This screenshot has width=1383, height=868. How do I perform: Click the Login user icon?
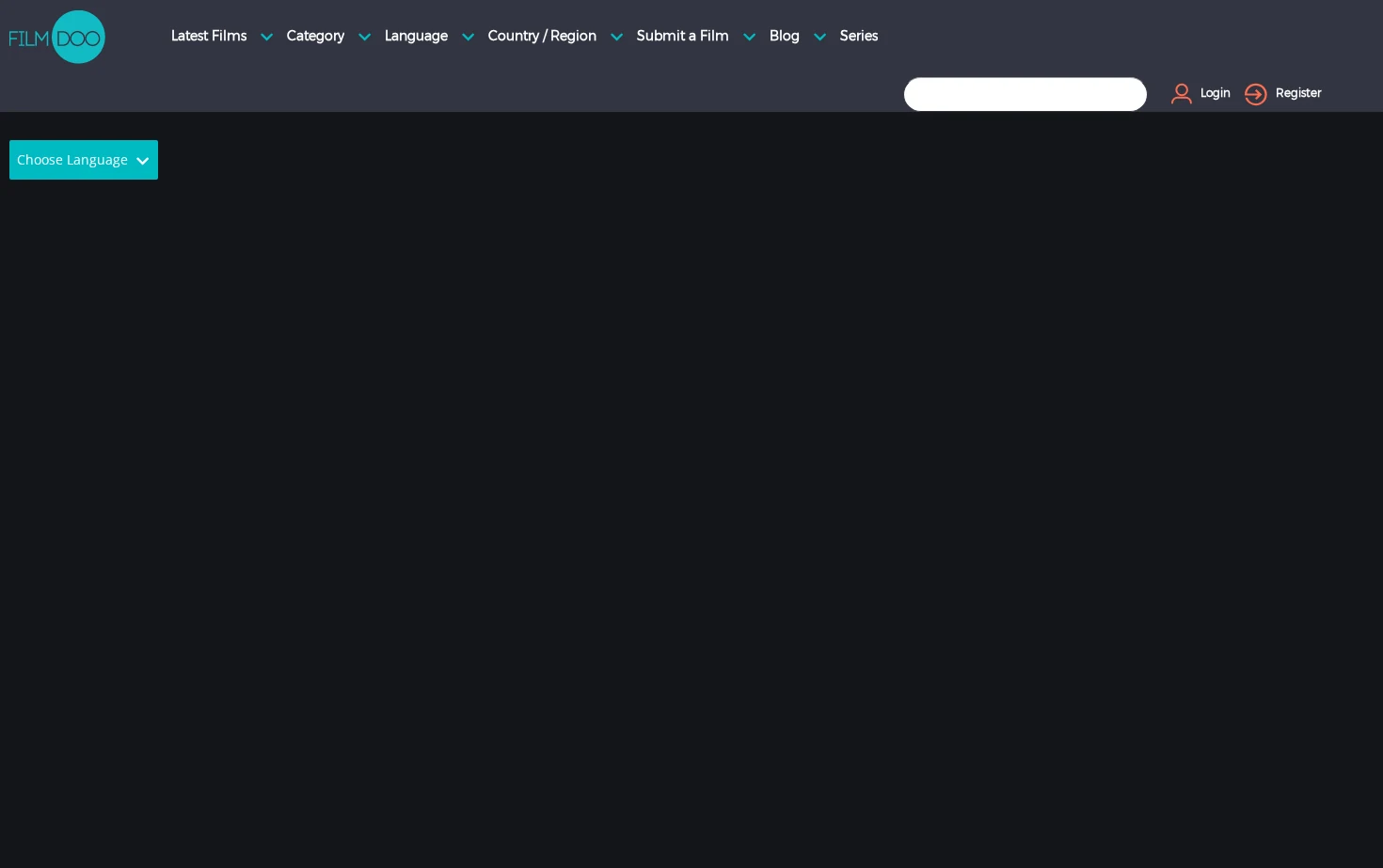click(x=1182, y=93)
